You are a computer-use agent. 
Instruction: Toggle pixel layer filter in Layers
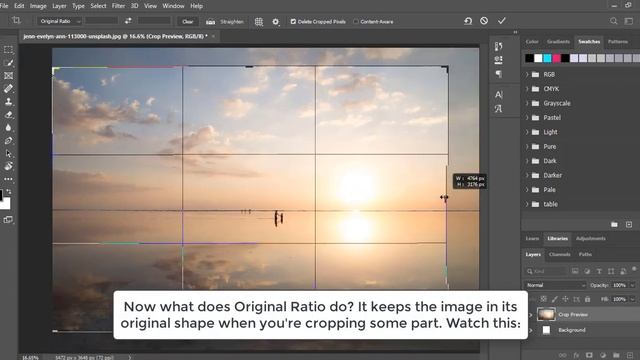pyautogui.click(x=575, y=271)
